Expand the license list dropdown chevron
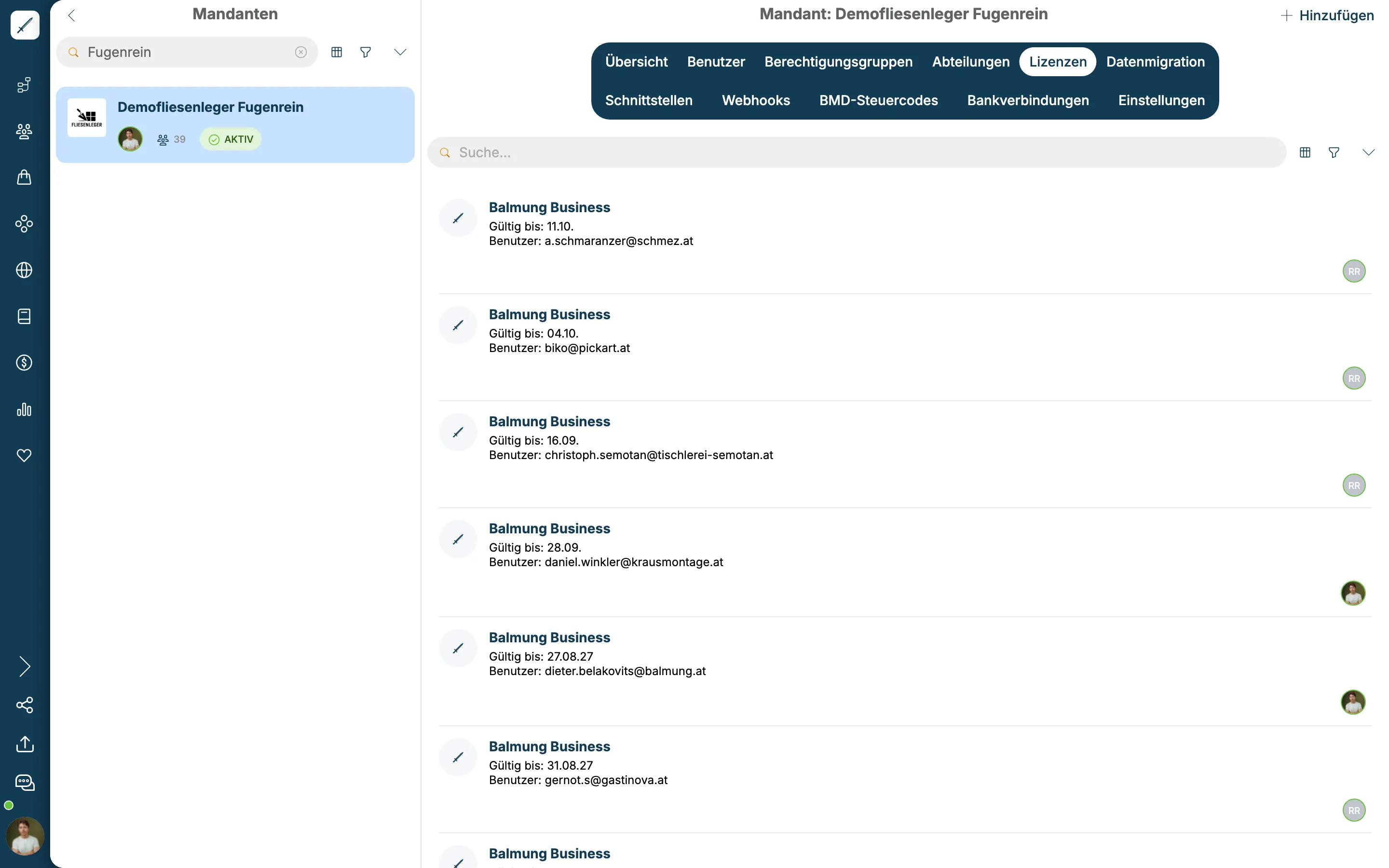Screen dimensions: 1389x868 [1369, 153]
